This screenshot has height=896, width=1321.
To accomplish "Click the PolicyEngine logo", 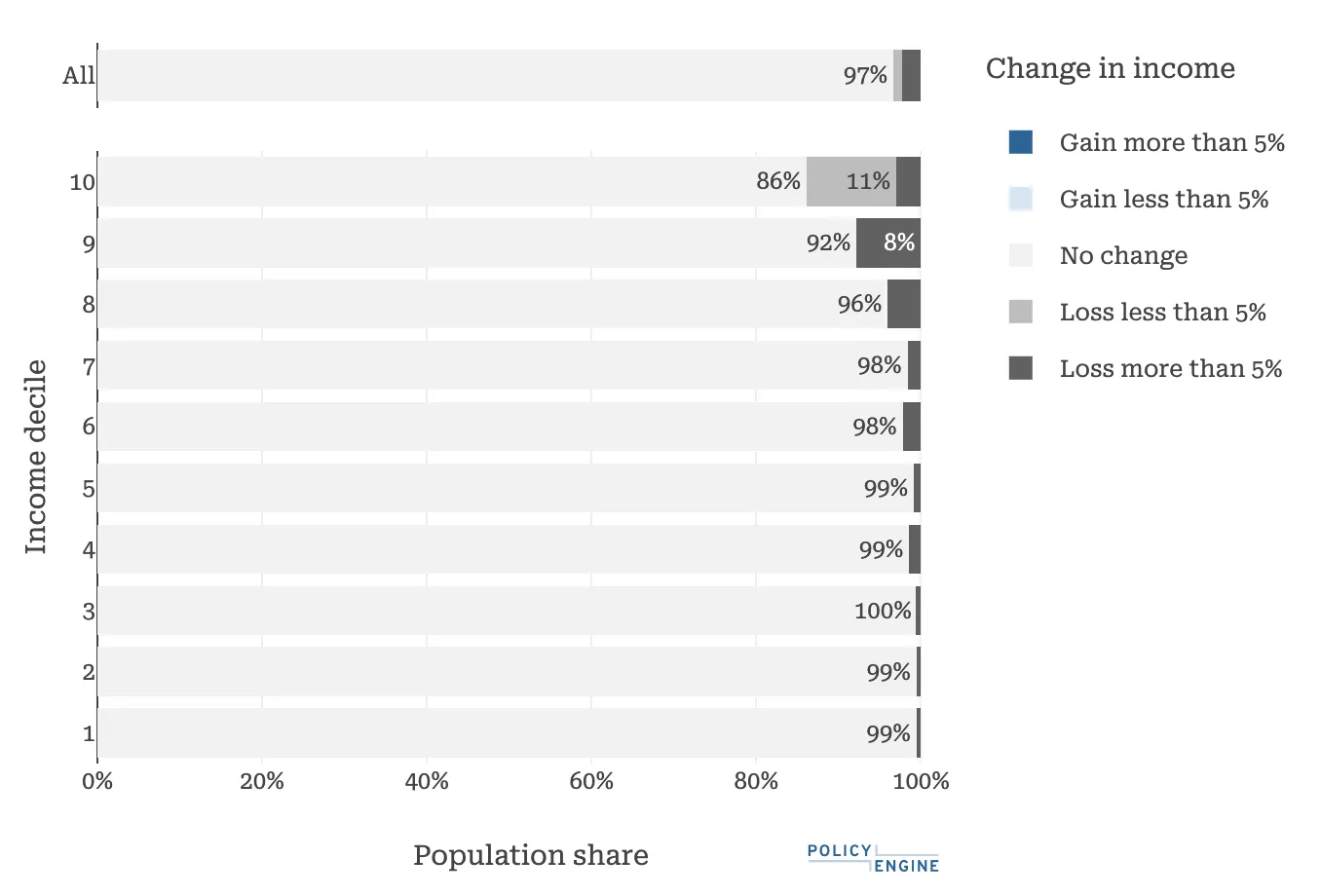I will [873, 858].
